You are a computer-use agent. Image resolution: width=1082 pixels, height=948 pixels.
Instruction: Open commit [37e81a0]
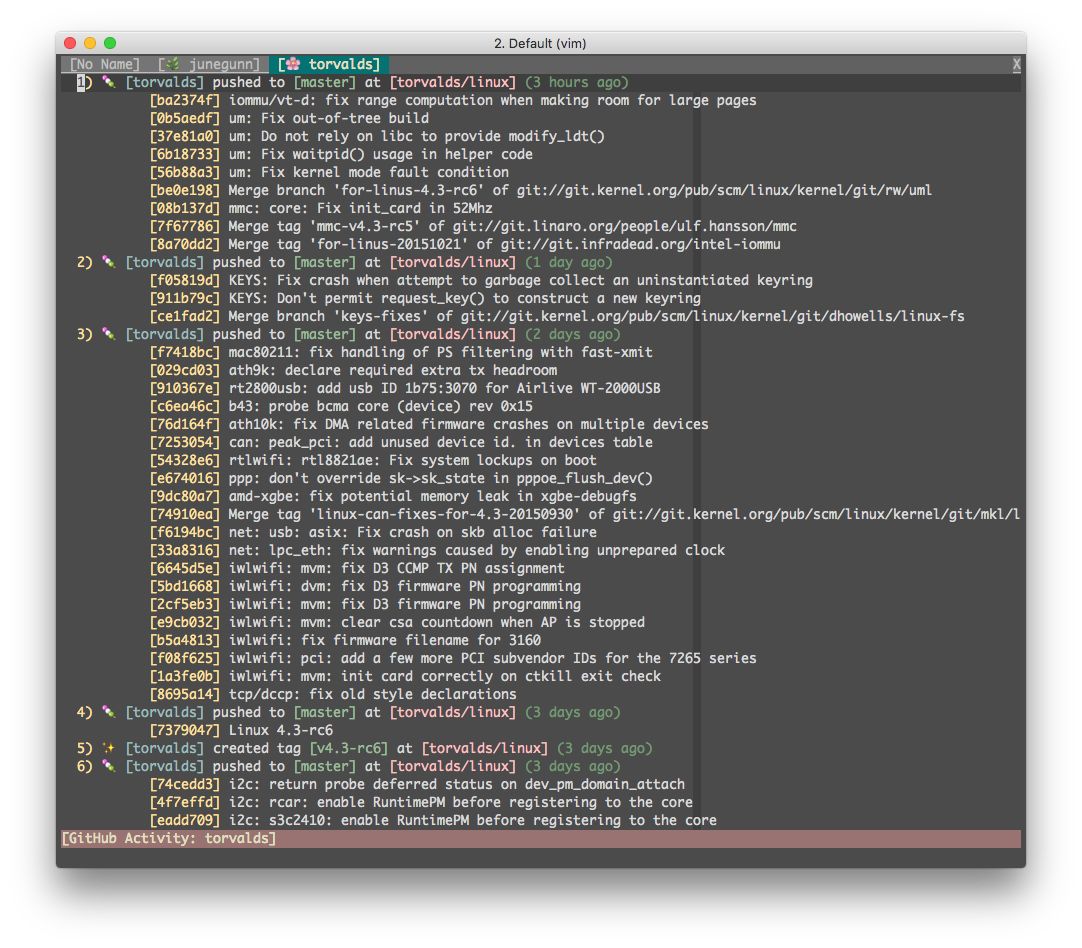185,136
